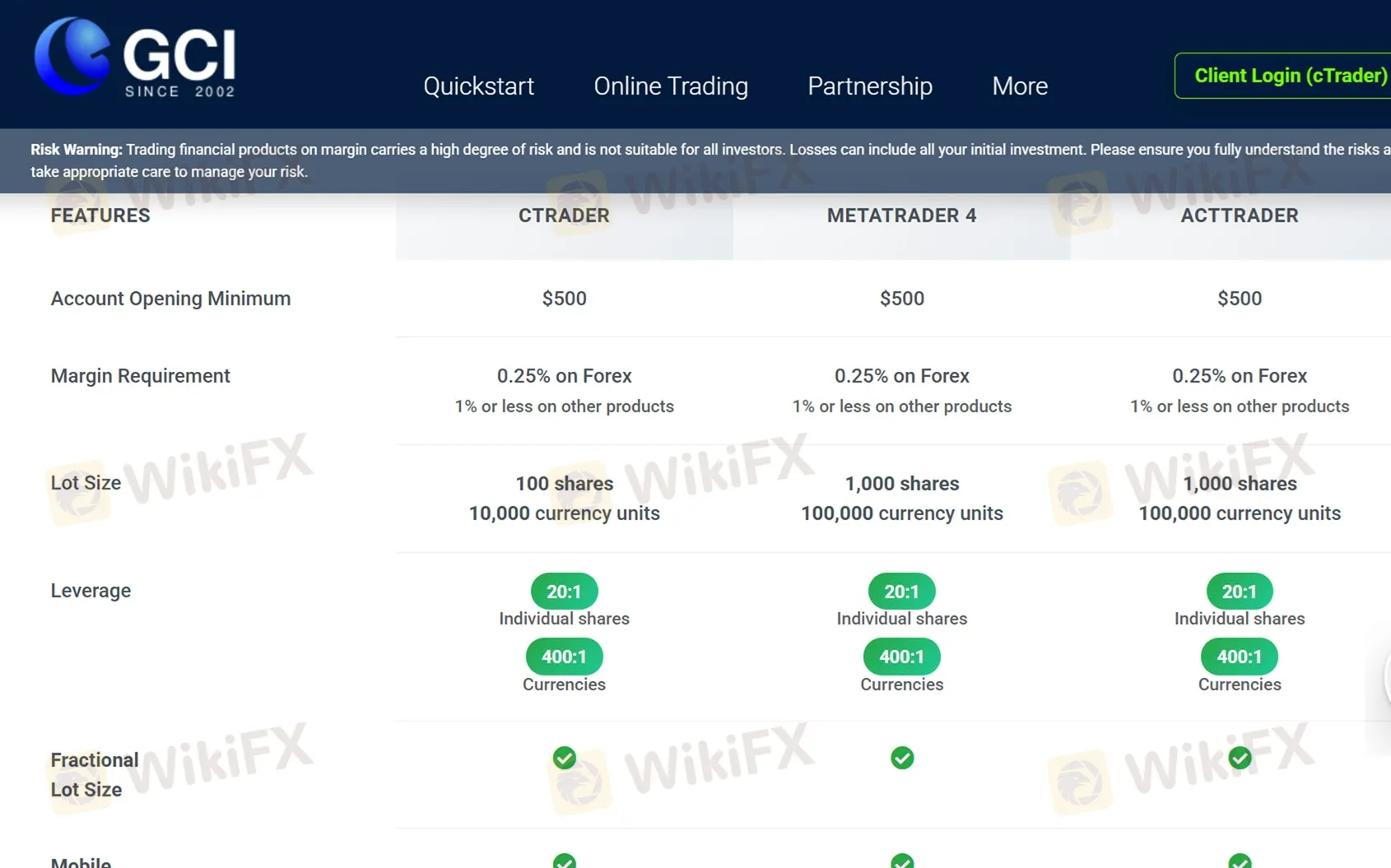This screenshot has height=868, width=1391.
Task: Click the Fractional Lot Size row label
Action: point(95,774)
